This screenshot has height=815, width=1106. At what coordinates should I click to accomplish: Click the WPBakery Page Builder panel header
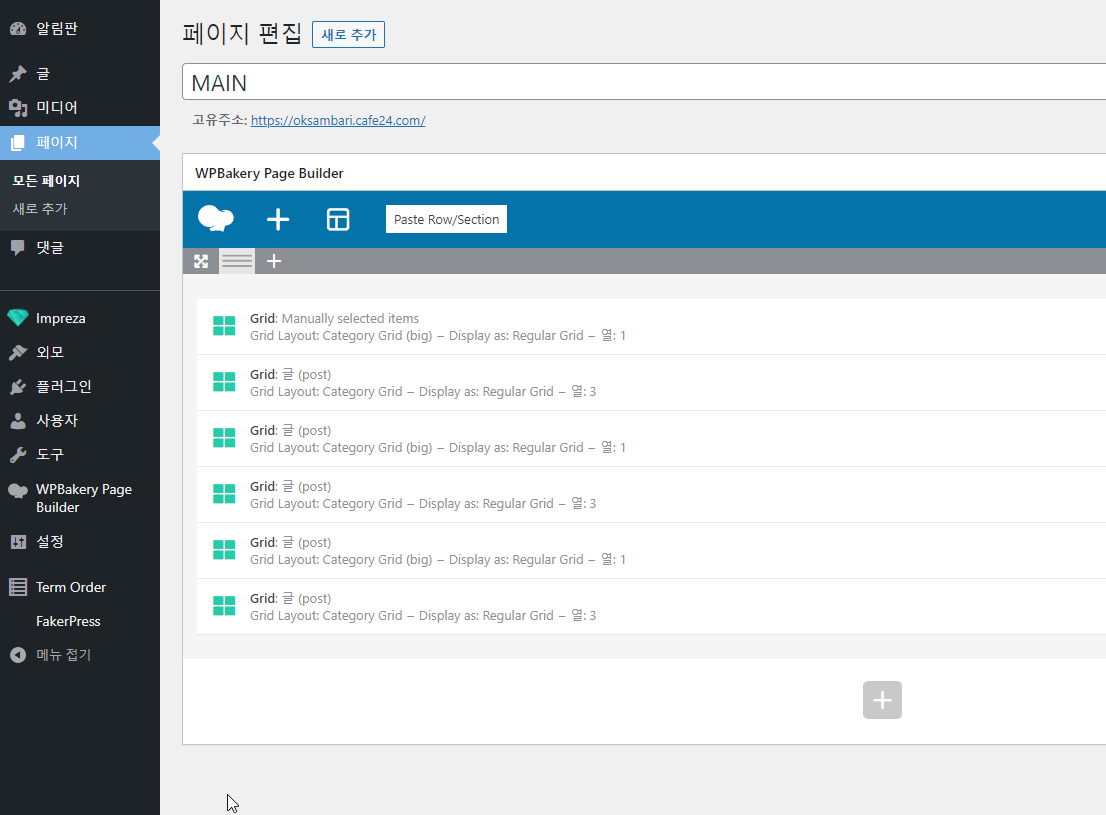click(644, 173)
